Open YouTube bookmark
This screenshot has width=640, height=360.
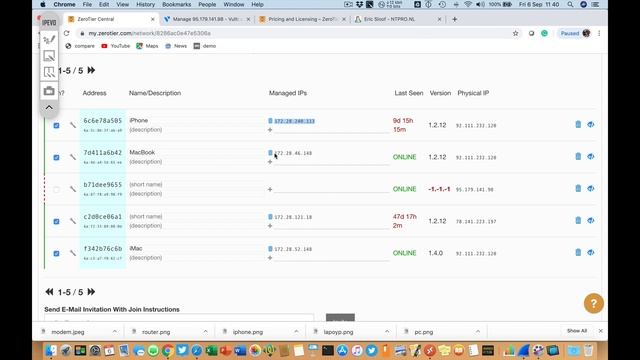[x=116, y=46]
